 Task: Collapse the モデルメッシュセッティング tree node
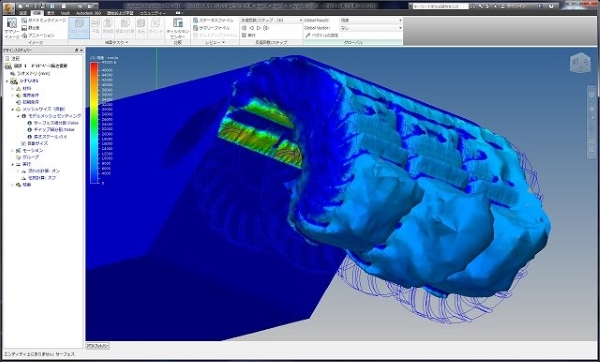[18, 116]
